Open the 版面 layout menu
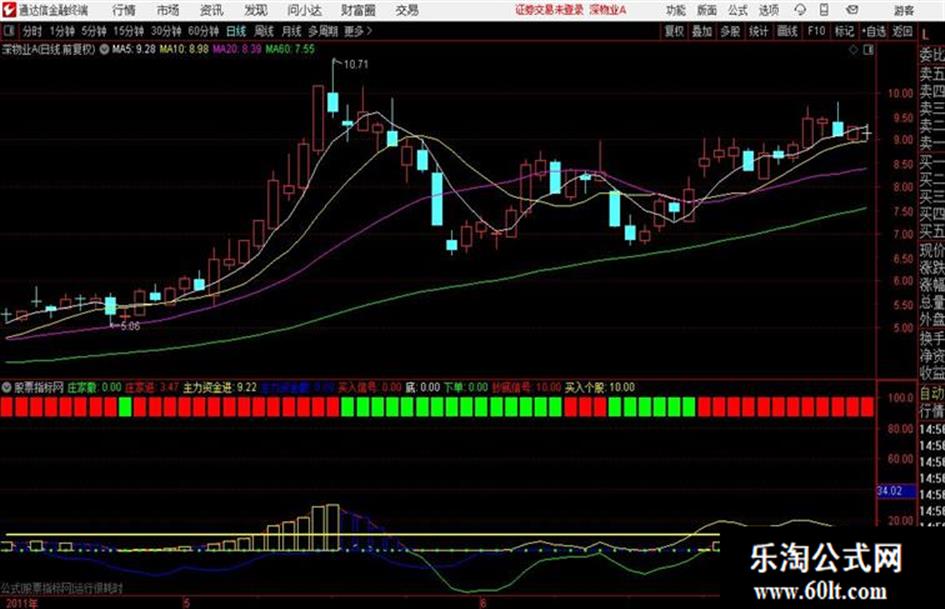 [706, 10]
